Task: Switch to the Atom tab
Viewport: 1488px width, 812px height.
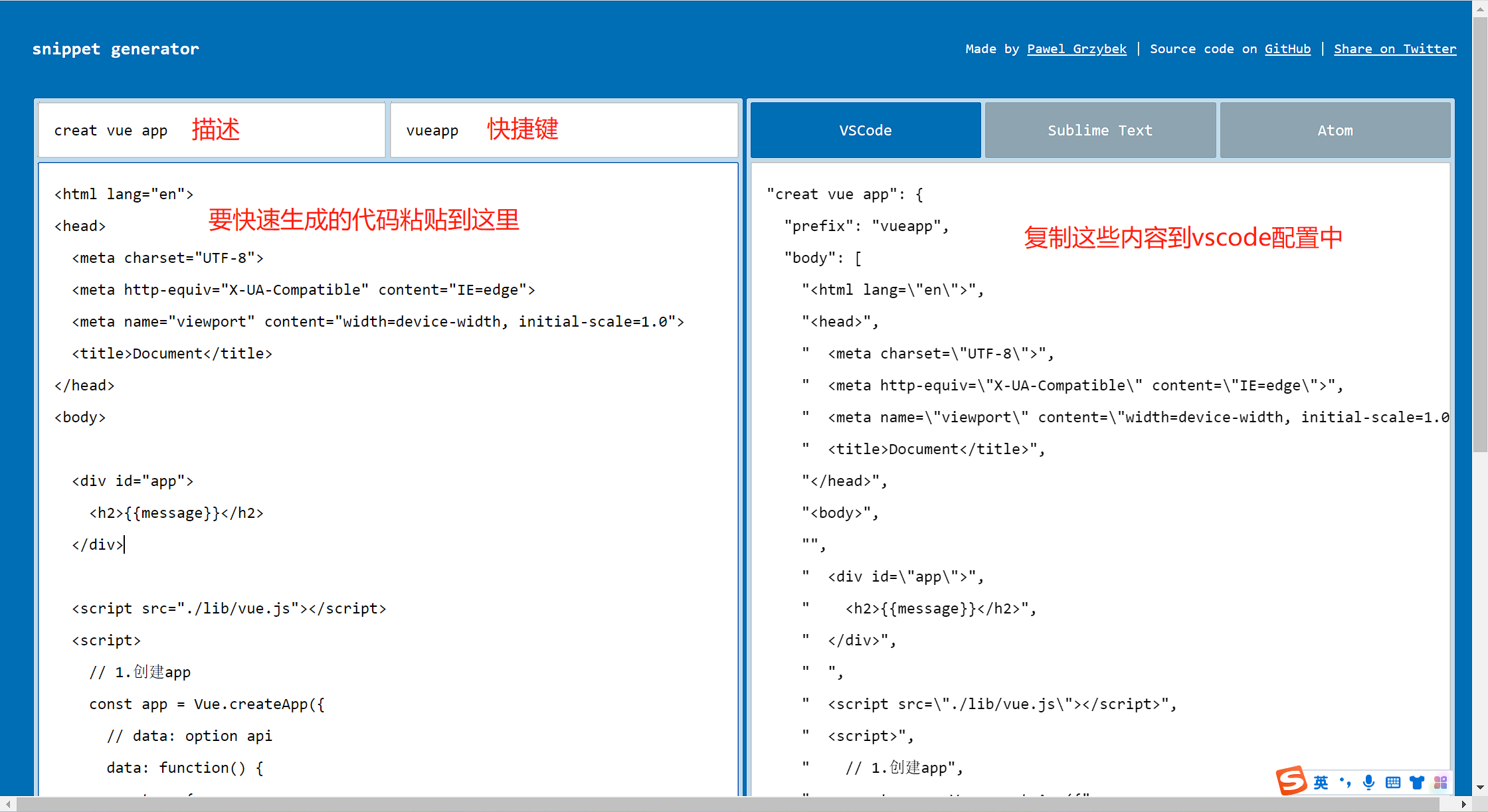Action: (x=1335, y=130)
